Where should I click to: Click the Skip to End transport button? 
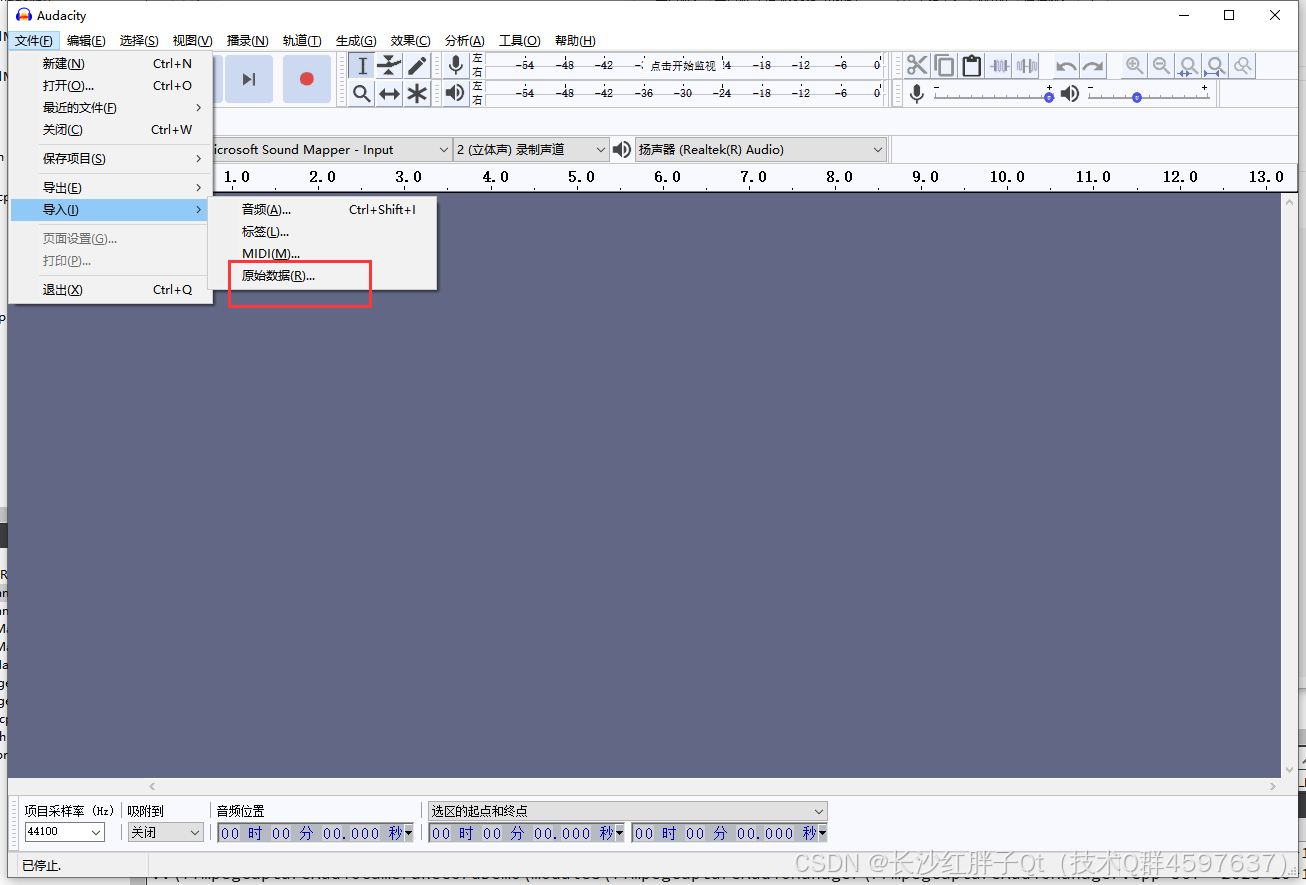(x=249, y=79)
